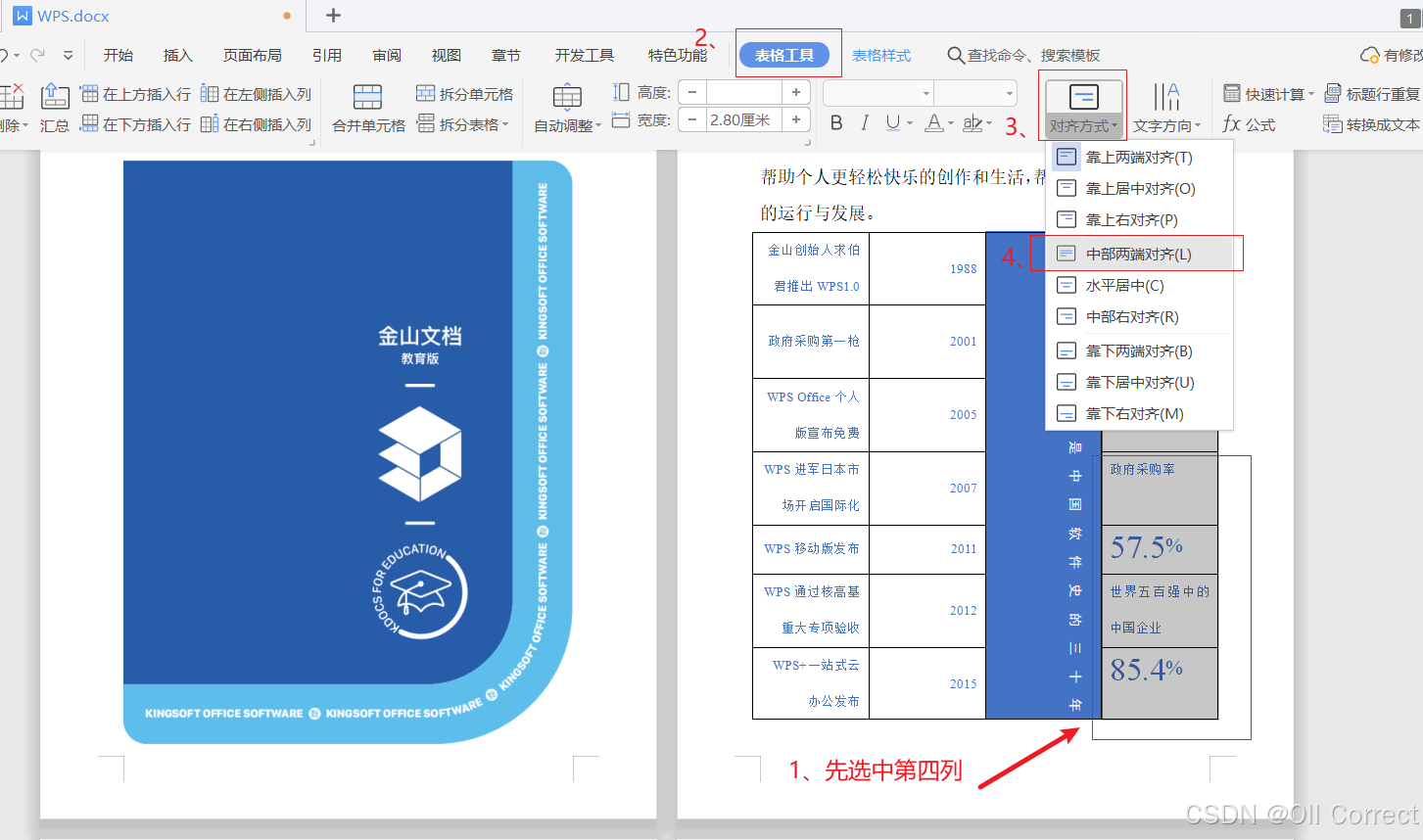Insert column to the right
Screen dimensions: 1423x840
click(256, 124)
